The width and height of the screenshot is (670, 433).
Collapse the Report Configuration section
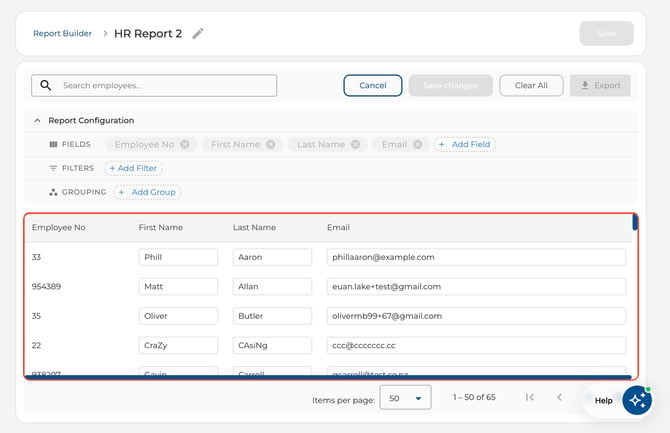pos(37,121)
